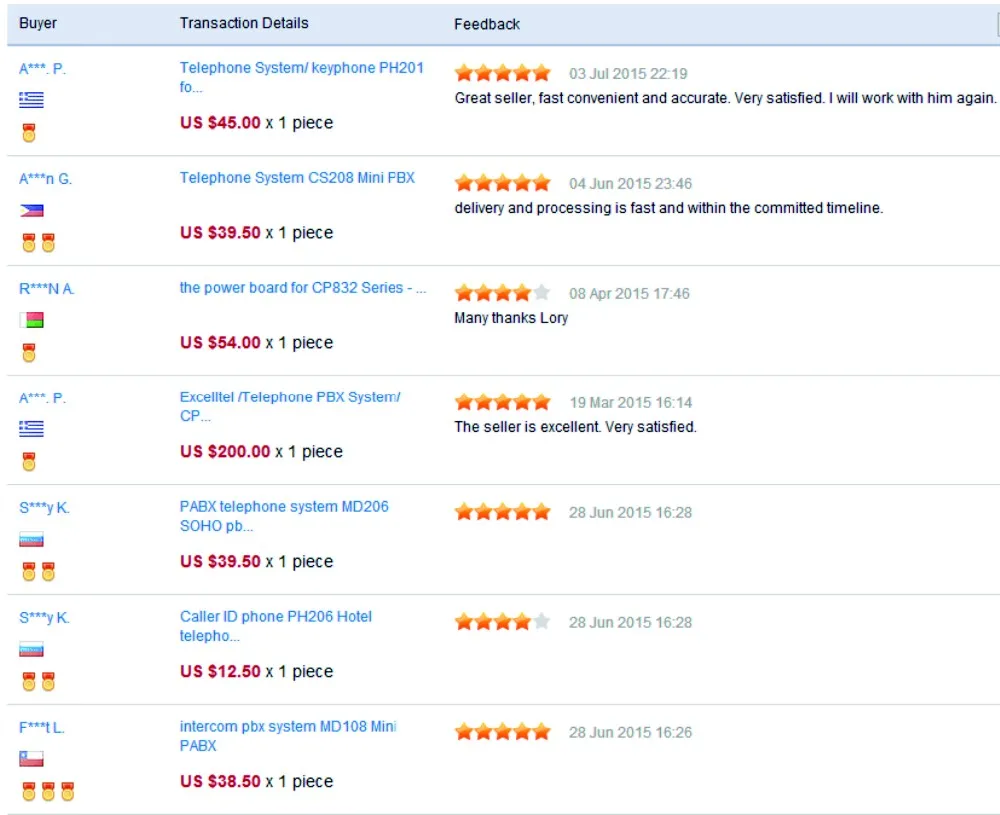Screen dimensions: 1000x815
Task: Open Excelltel /Telephone PBX System/ CP link
Action: point(290,406)
